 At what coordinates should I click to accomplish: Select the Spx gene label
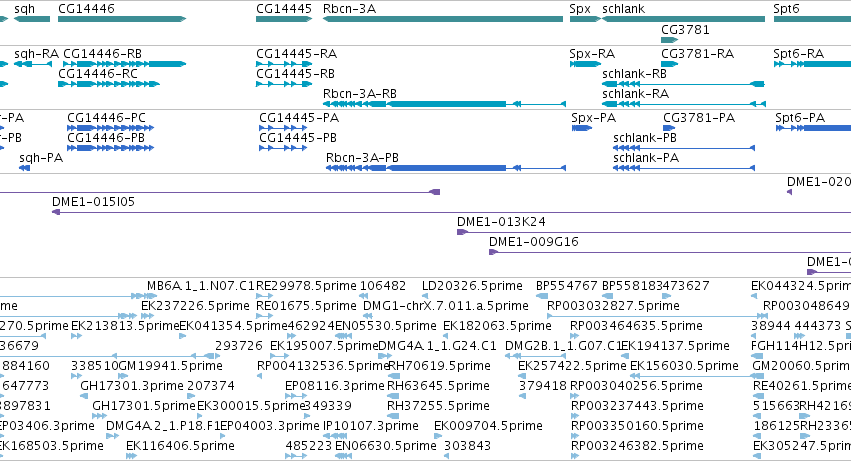(x=580, y=9)
